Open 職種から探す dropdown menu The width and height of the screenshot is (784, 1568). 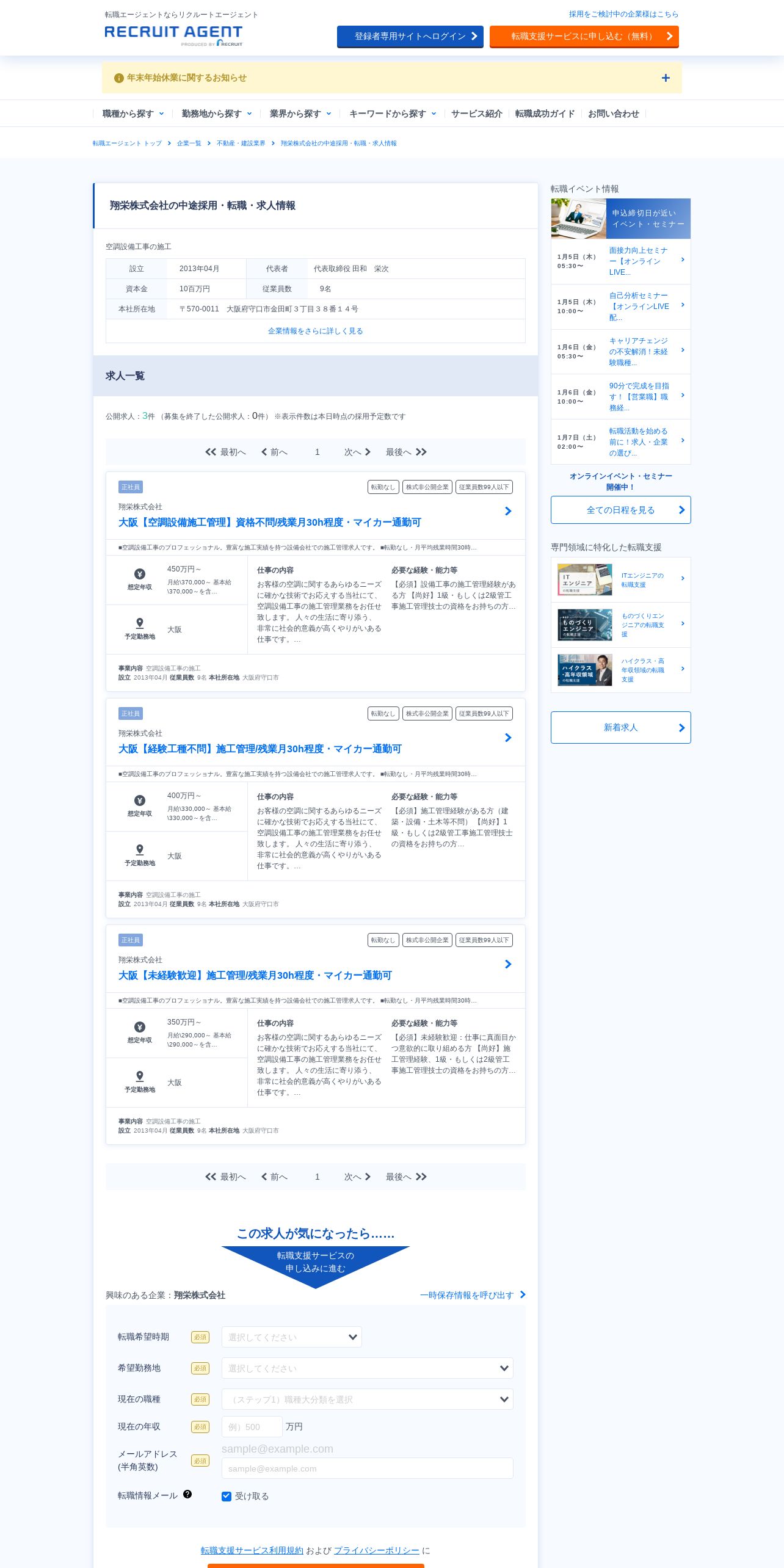[x=133, y=114]
